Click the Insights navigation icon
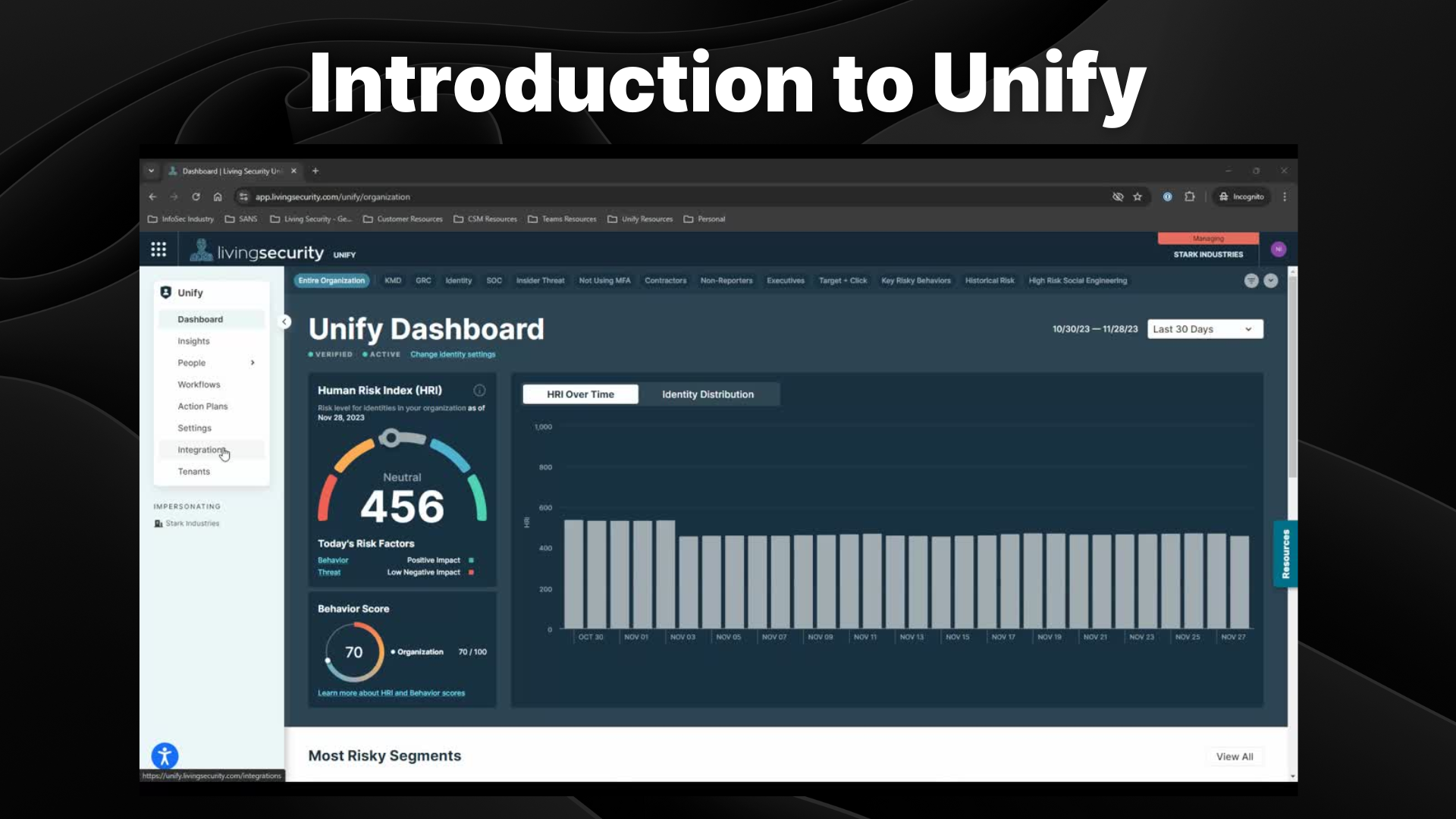This screenshot has height=819, width=1456. [193, 341]
